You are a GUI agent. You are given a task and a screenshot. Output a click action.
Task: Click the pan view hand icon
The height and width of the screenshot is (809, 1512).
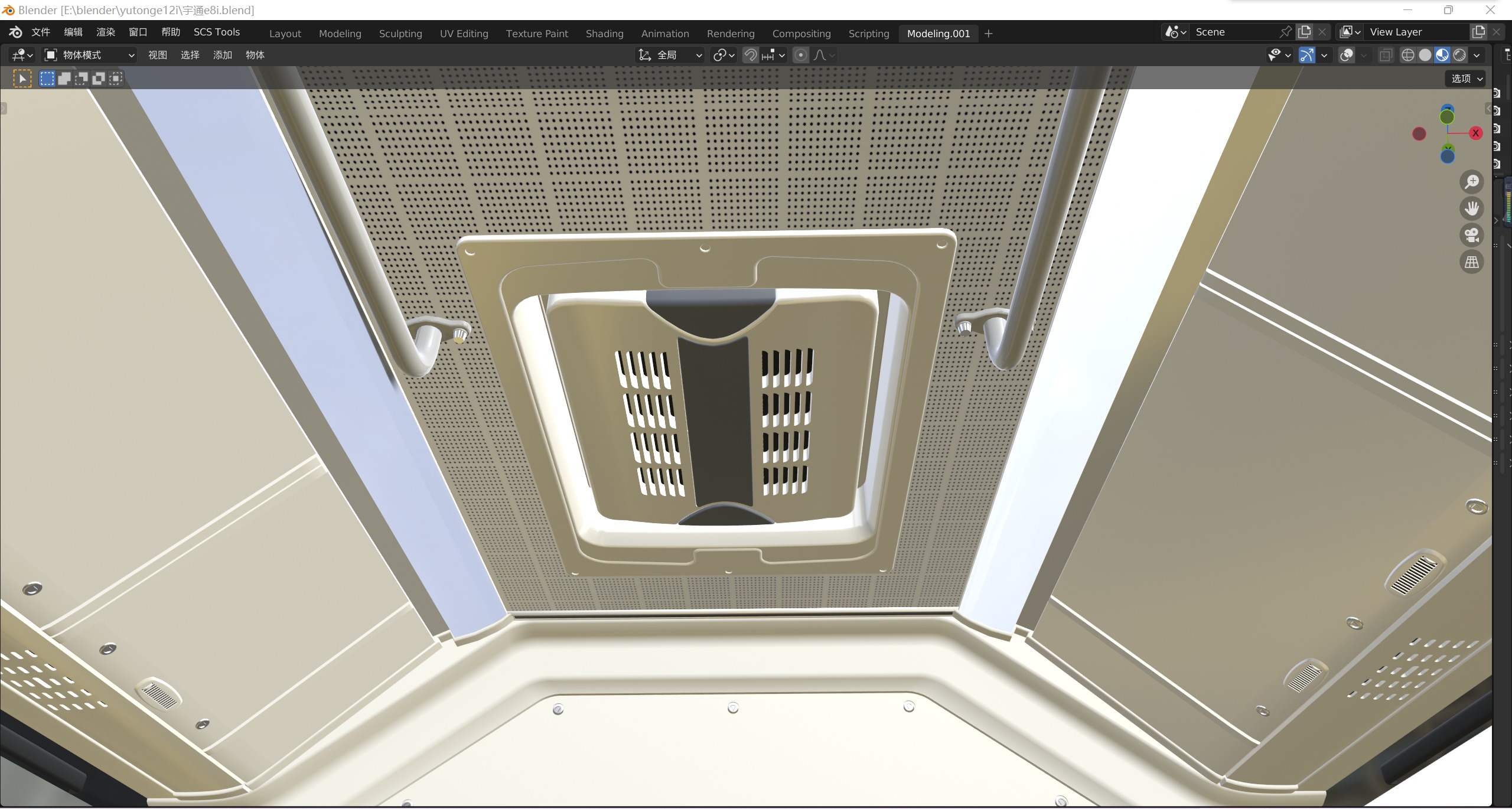click(1472, 208)
